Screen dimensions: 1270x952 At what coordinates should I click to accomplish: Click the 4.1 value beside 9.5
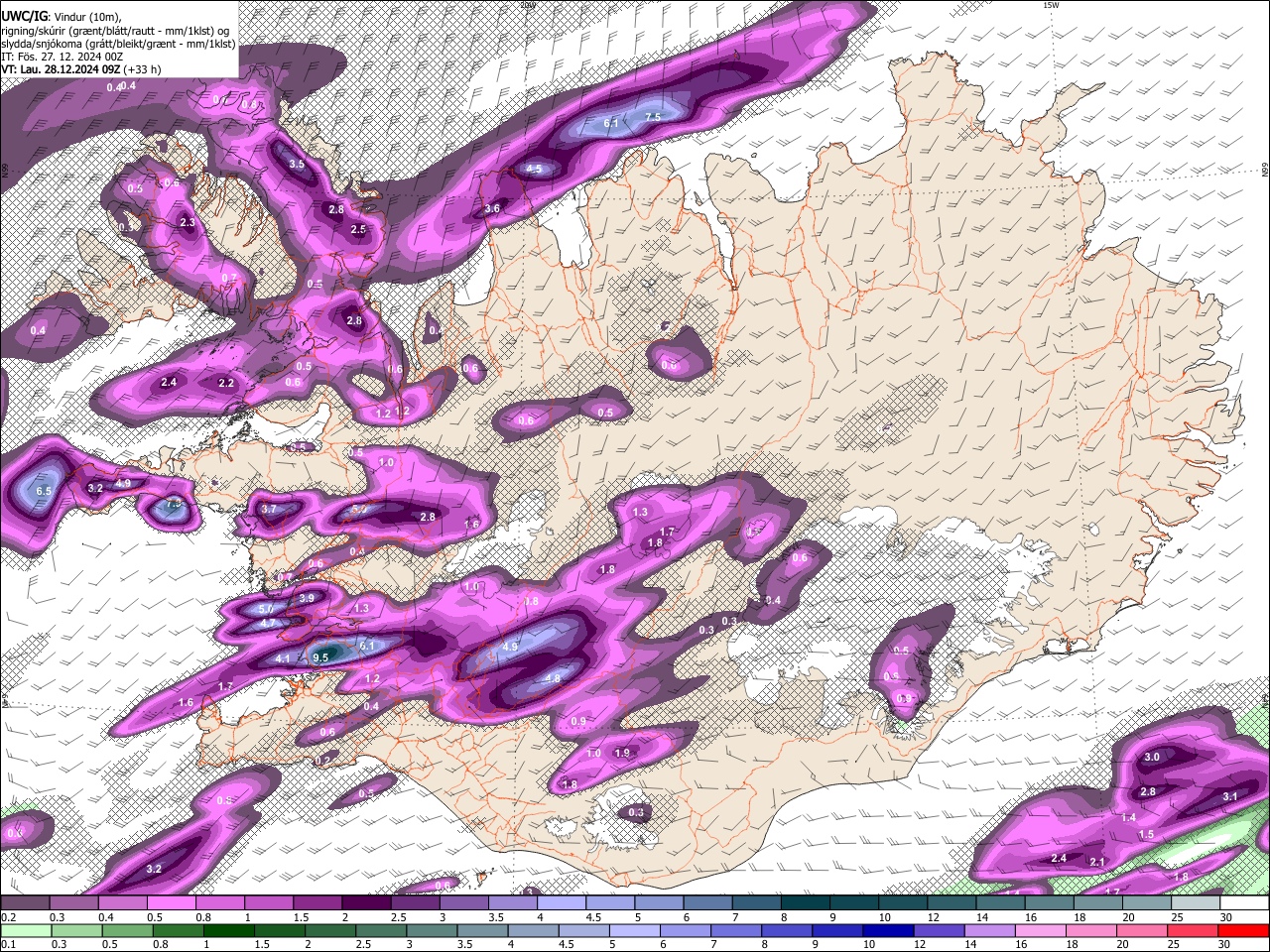click(x=283, y=658)
